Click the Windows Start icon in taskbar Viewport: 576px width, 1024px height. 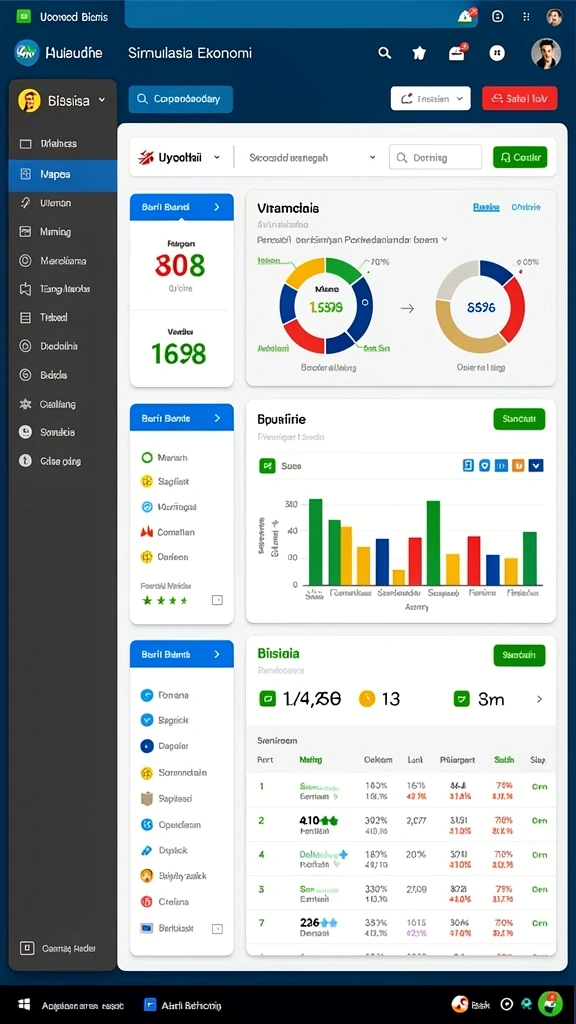25,1005
